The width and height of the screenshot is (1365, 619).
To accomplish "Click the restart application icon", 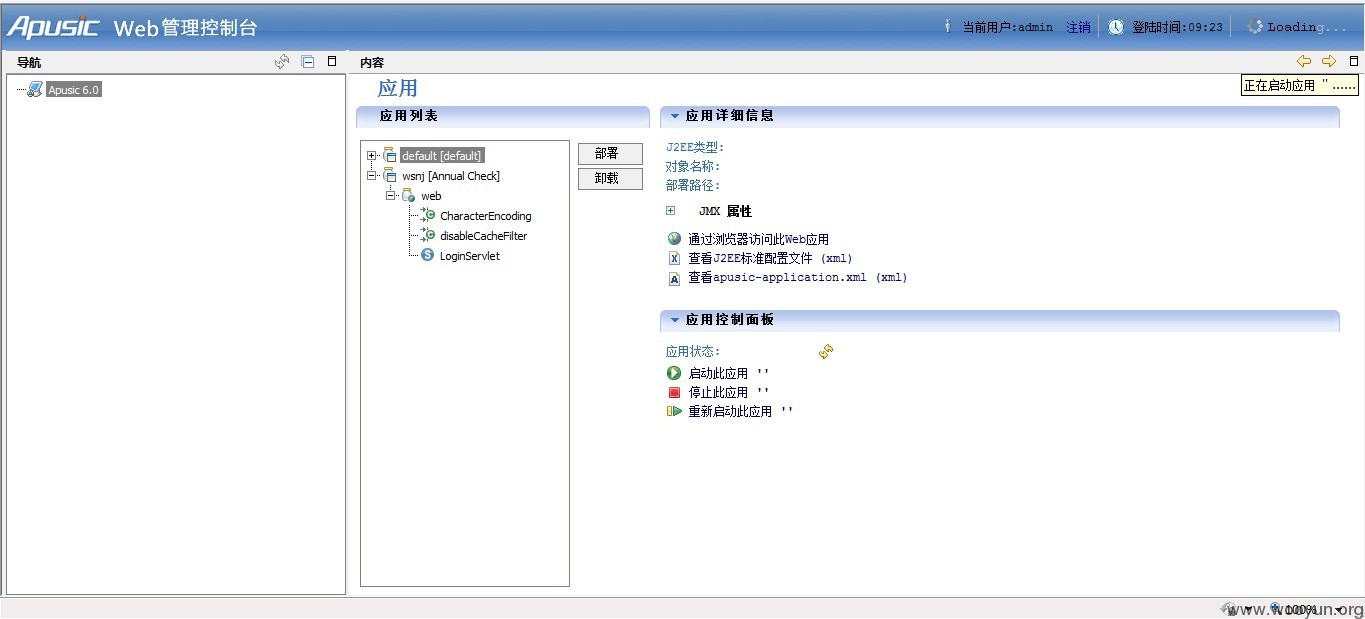I will pyautogui.click(x=674, y=411).
